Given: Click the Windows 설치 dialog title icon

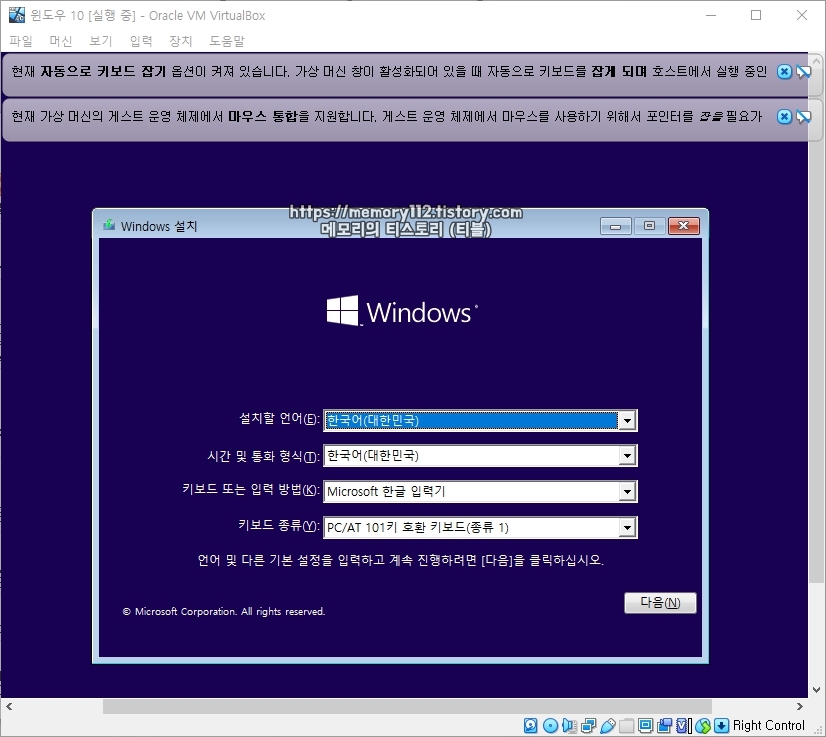Looking at the screenshot, I should point(109,225).
